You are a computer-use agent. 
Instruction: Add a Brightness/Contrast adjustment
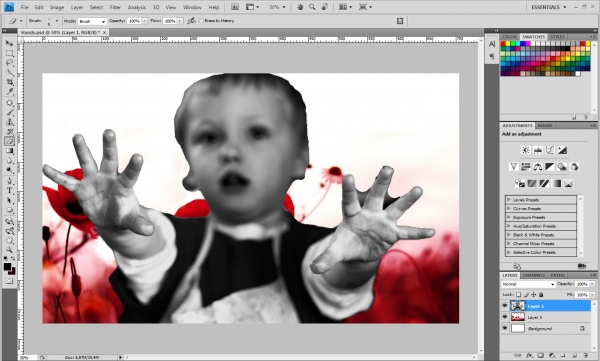coord(526,150)
